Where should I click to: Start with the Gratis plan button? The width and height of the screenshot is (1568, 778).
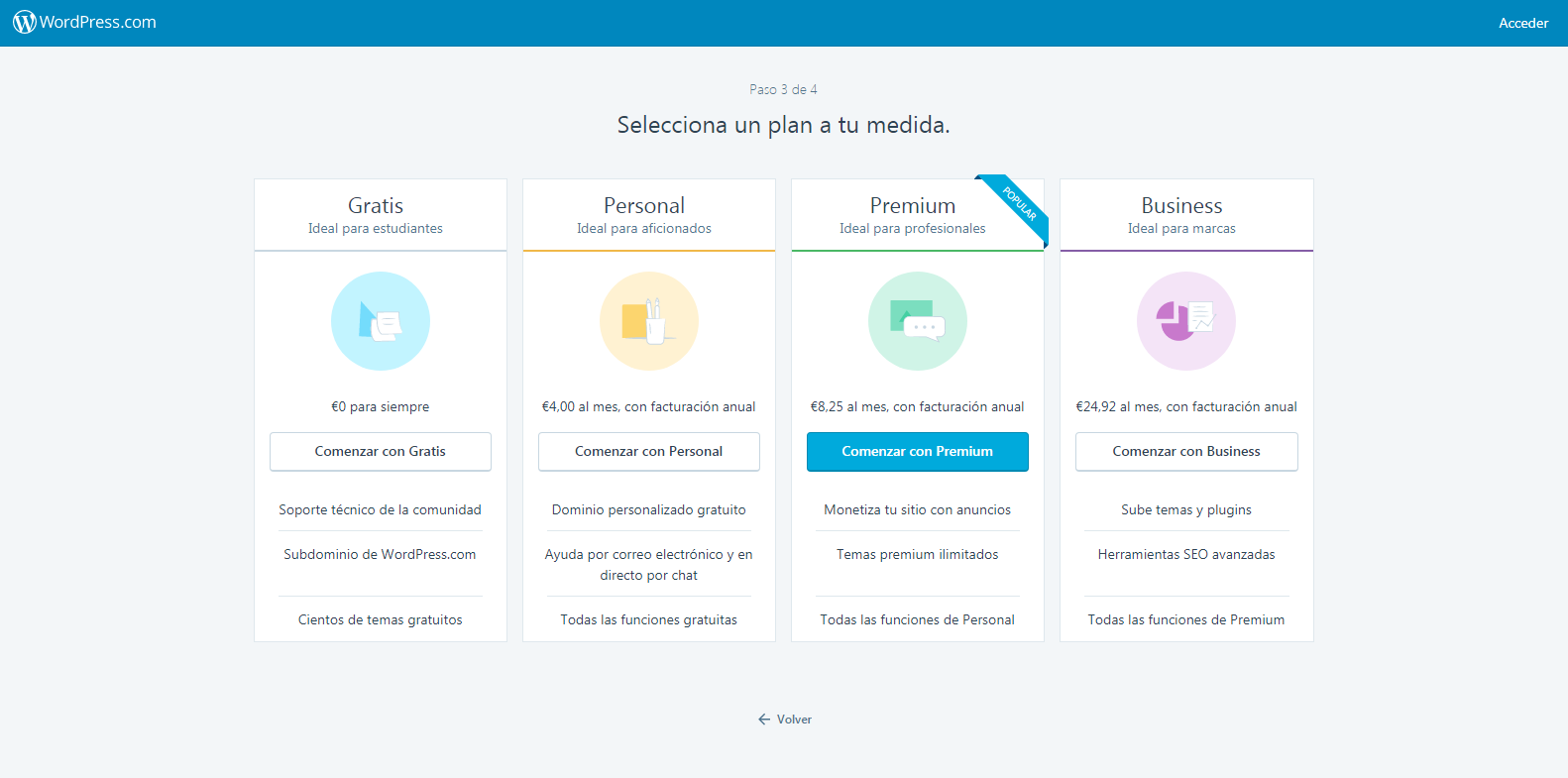tap(381, 451)
